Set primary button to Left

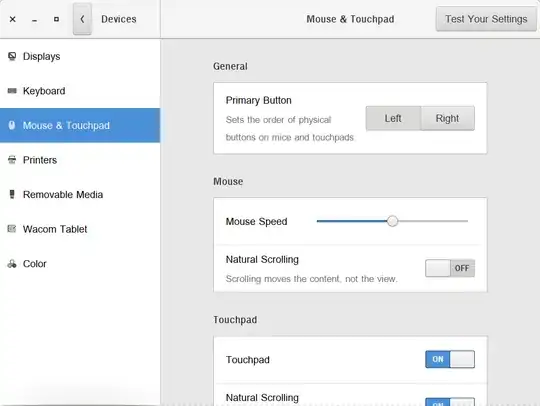(393, 118)
